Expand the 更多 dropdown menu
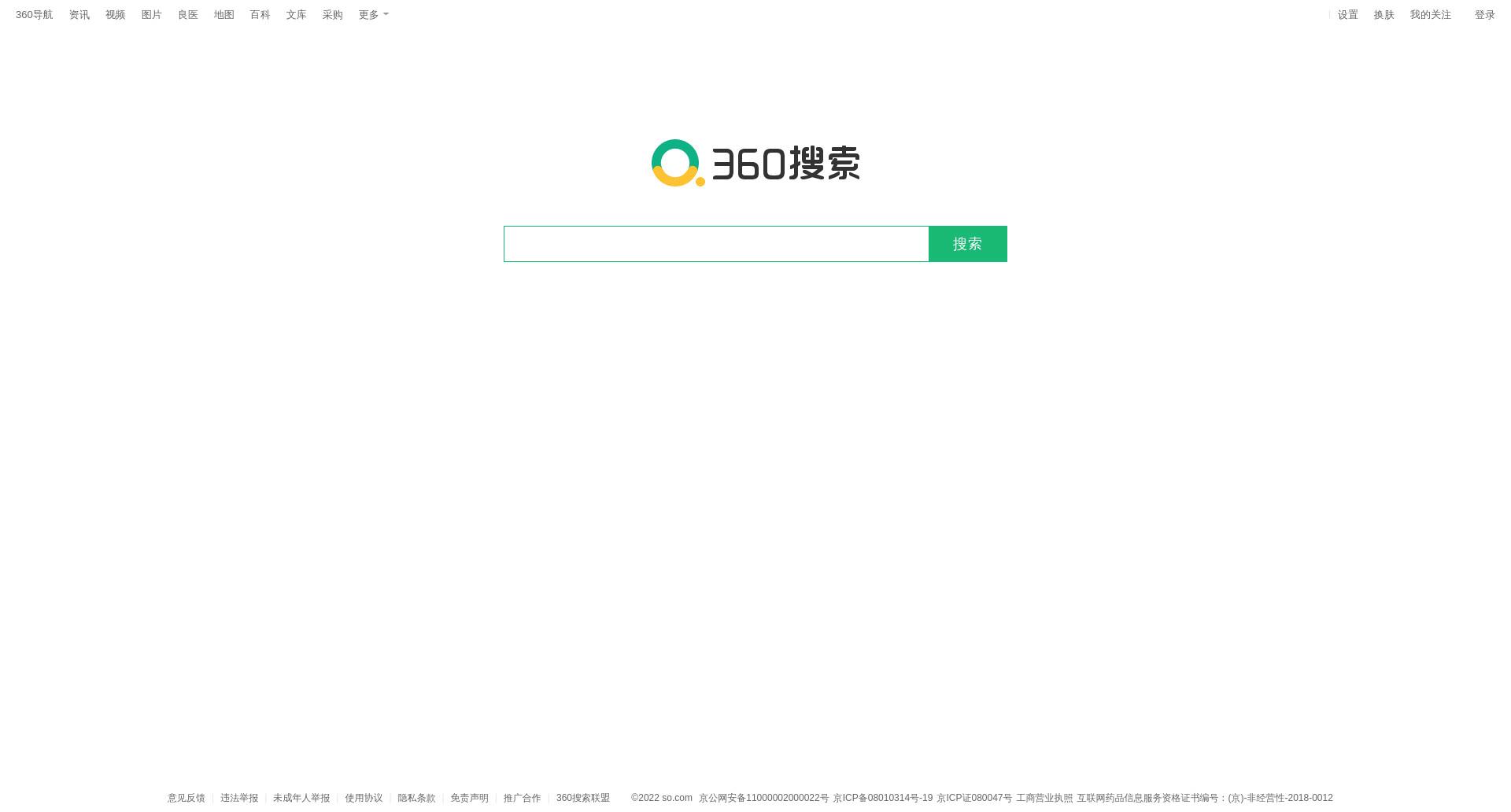Screen dimensions: 1511x812 [x=374, y=15]
